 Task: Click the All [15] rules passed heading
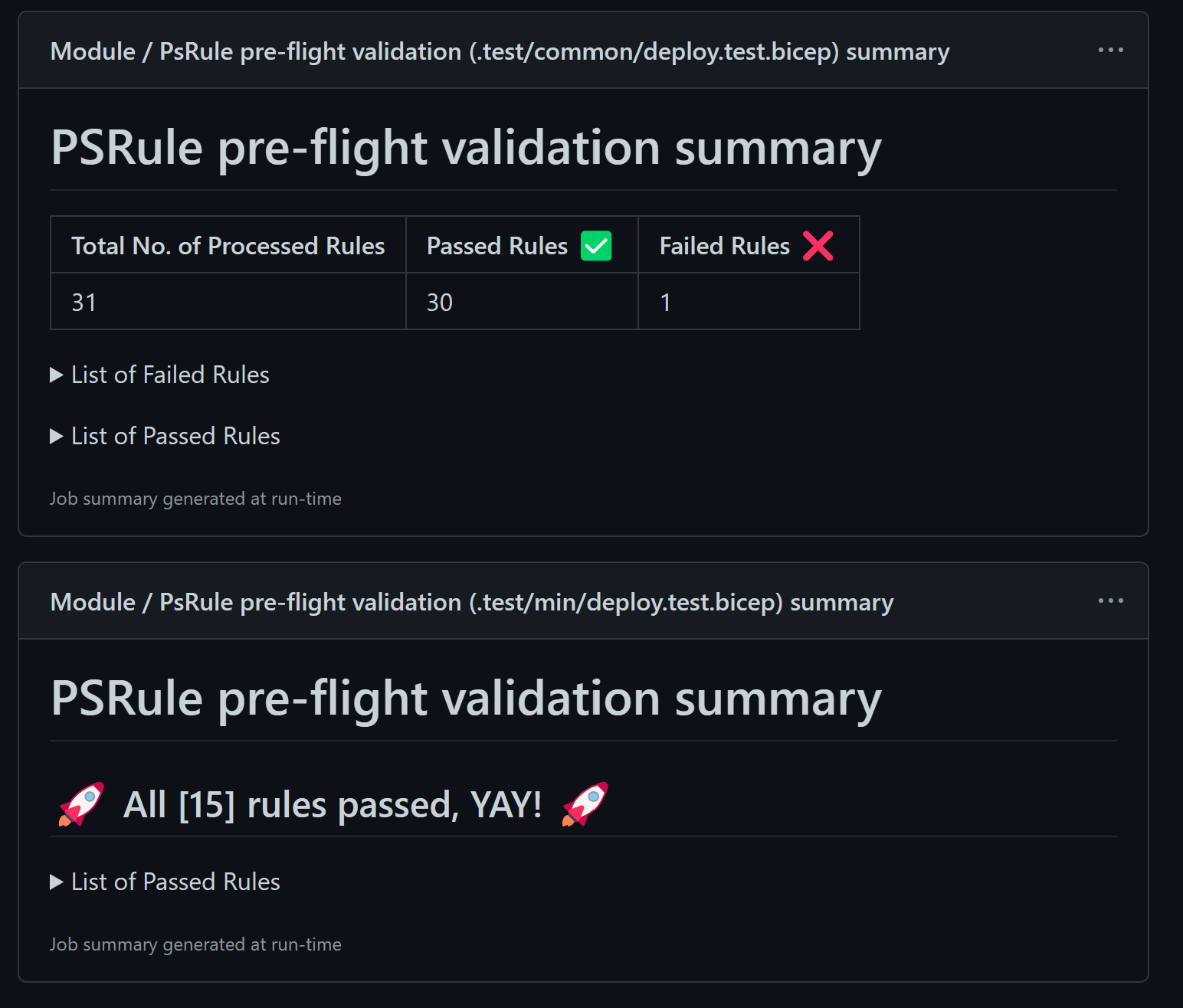pos(333,805)
